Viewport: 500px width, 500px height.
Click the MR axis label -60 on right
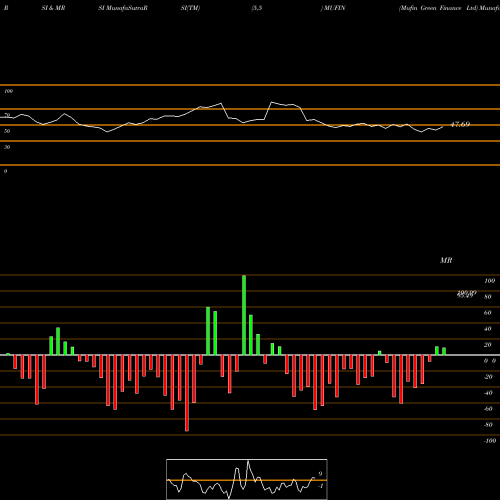488,409
